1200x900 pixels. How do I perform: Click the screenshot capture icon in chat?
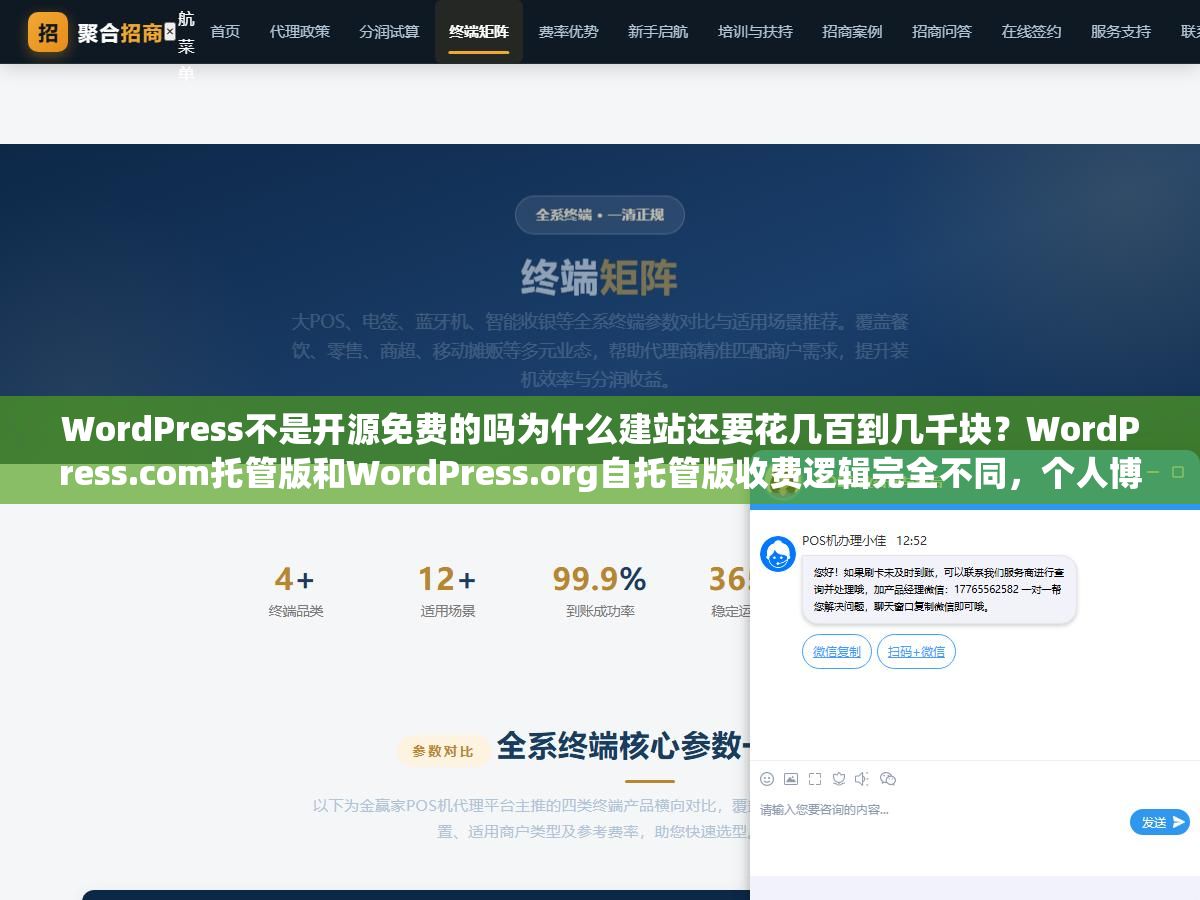815,779
